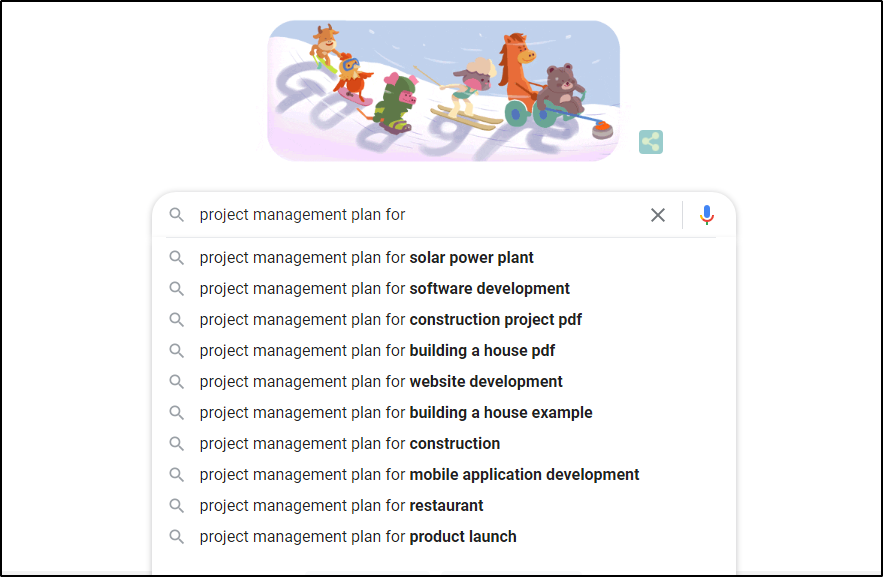Click the share icon beside the doodle
The width and height of the screenshot is (883, 577).
click(x=651, y=142)
